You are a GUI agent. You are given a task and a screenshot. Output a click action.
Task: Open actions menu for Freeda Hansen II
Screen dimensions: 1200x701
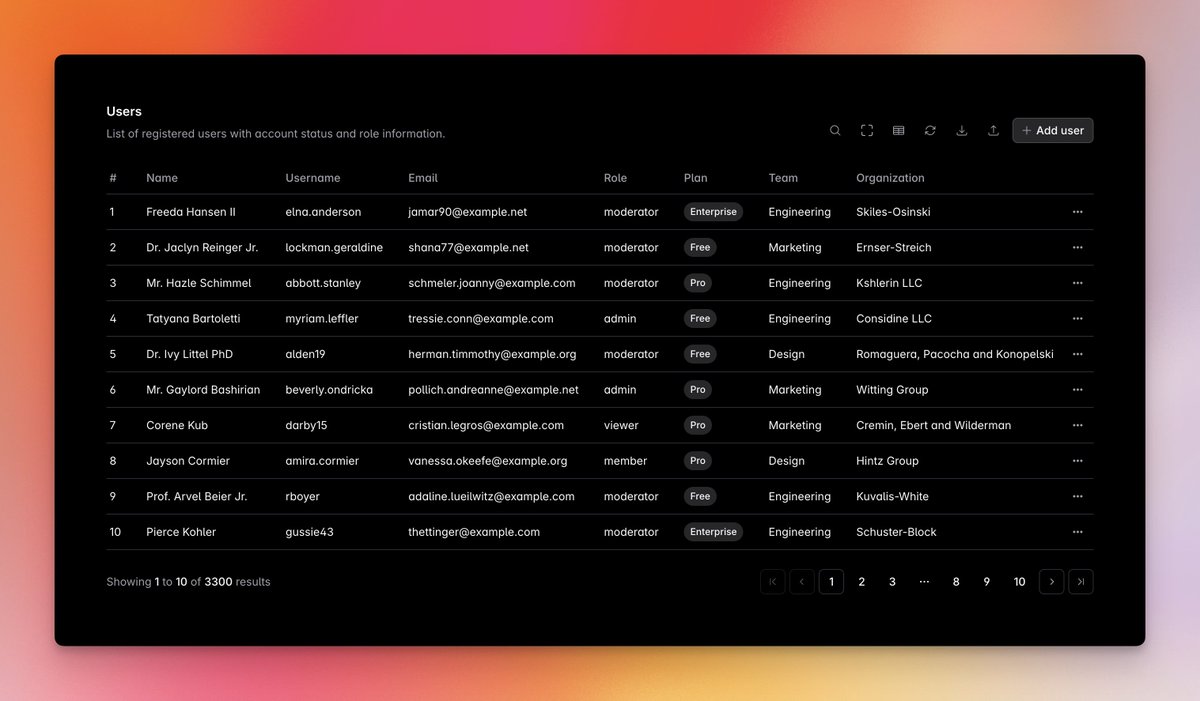tap(1077, 212)
